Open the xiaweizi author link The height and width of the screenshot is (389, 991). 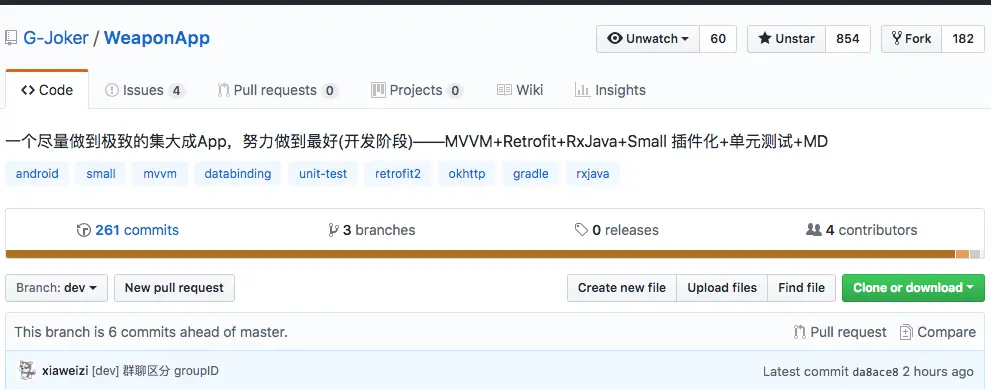click(x=65, y=371)
